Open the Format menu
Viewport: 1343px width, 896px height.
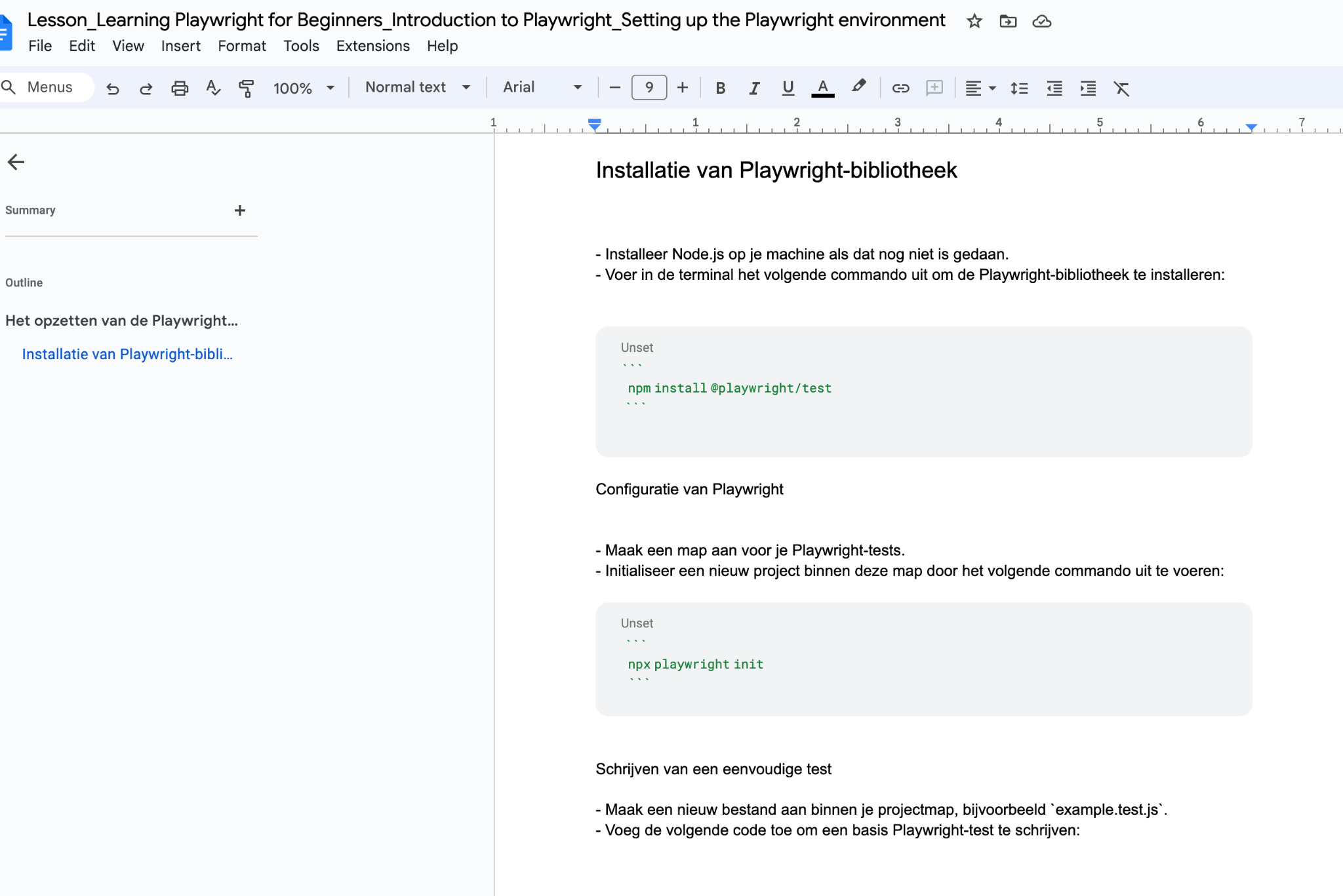[242, 46]
